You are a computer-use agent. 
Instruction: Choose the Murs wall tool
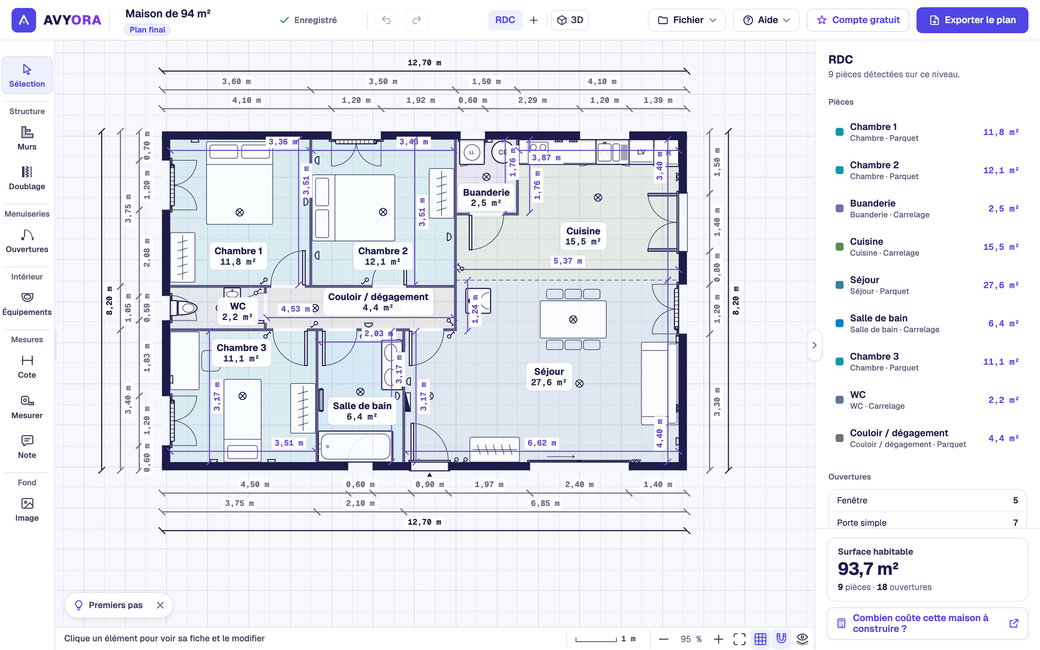27,138
